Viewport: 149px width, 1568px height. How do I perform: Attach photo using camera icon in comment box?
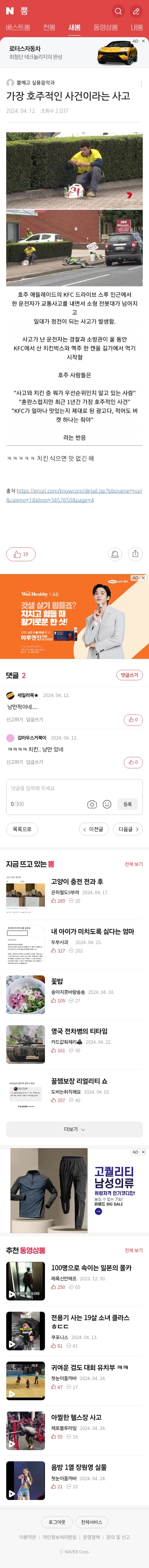92,804
